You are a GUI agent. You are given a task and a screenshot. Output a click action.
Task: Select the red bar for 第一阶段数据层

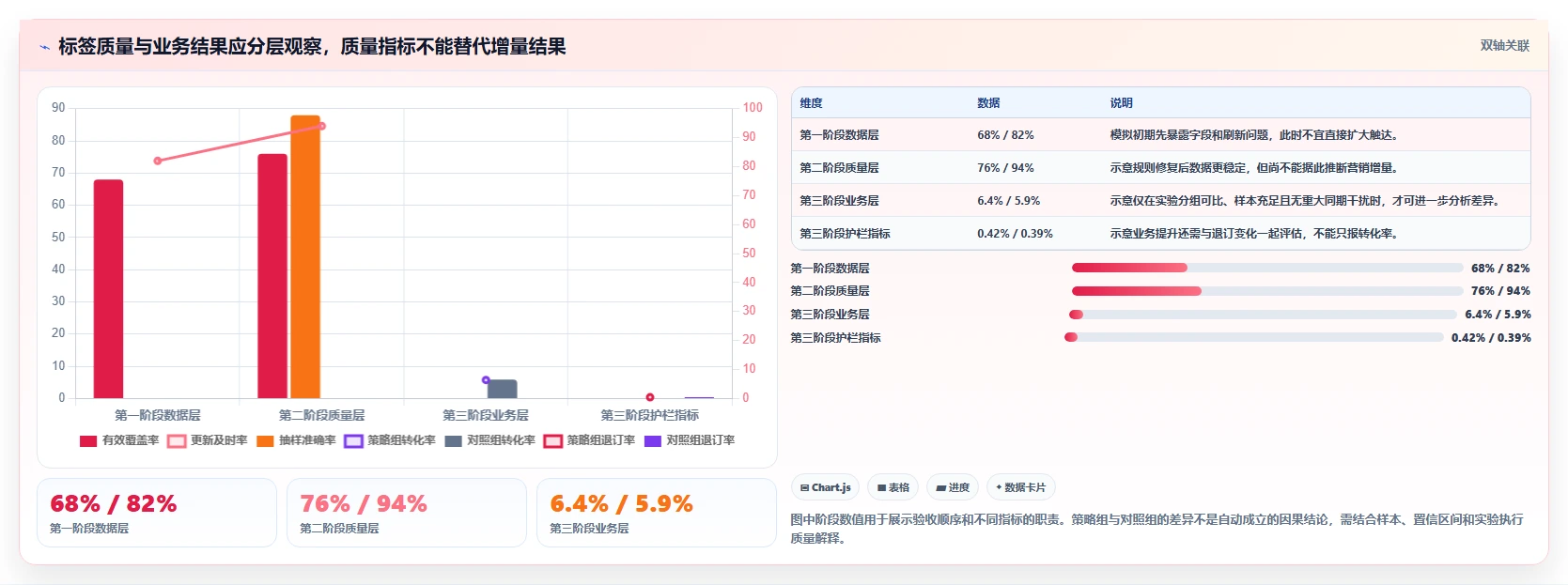(x=108, y=289)
